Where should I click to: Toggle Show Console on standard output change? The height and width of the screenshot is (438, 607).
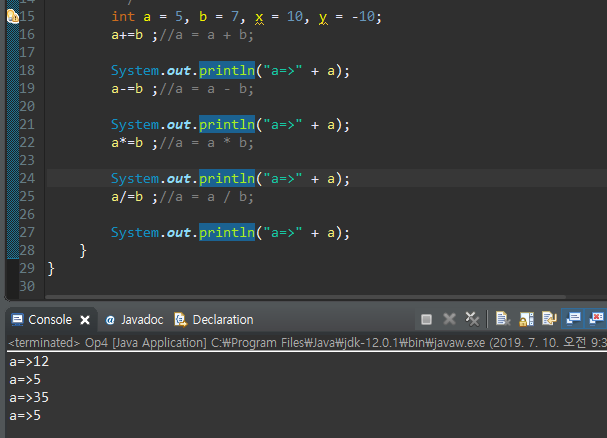573,319
